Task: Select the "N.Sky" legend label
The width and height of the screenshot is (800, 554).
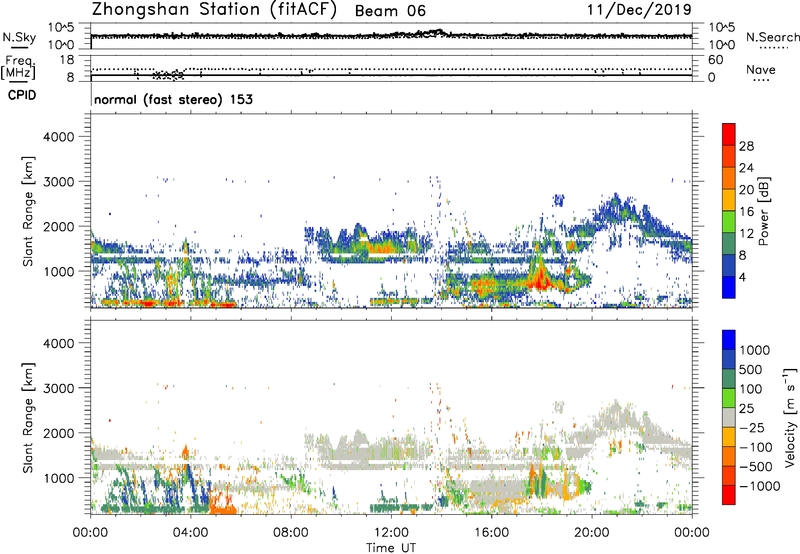Action: 19,37
